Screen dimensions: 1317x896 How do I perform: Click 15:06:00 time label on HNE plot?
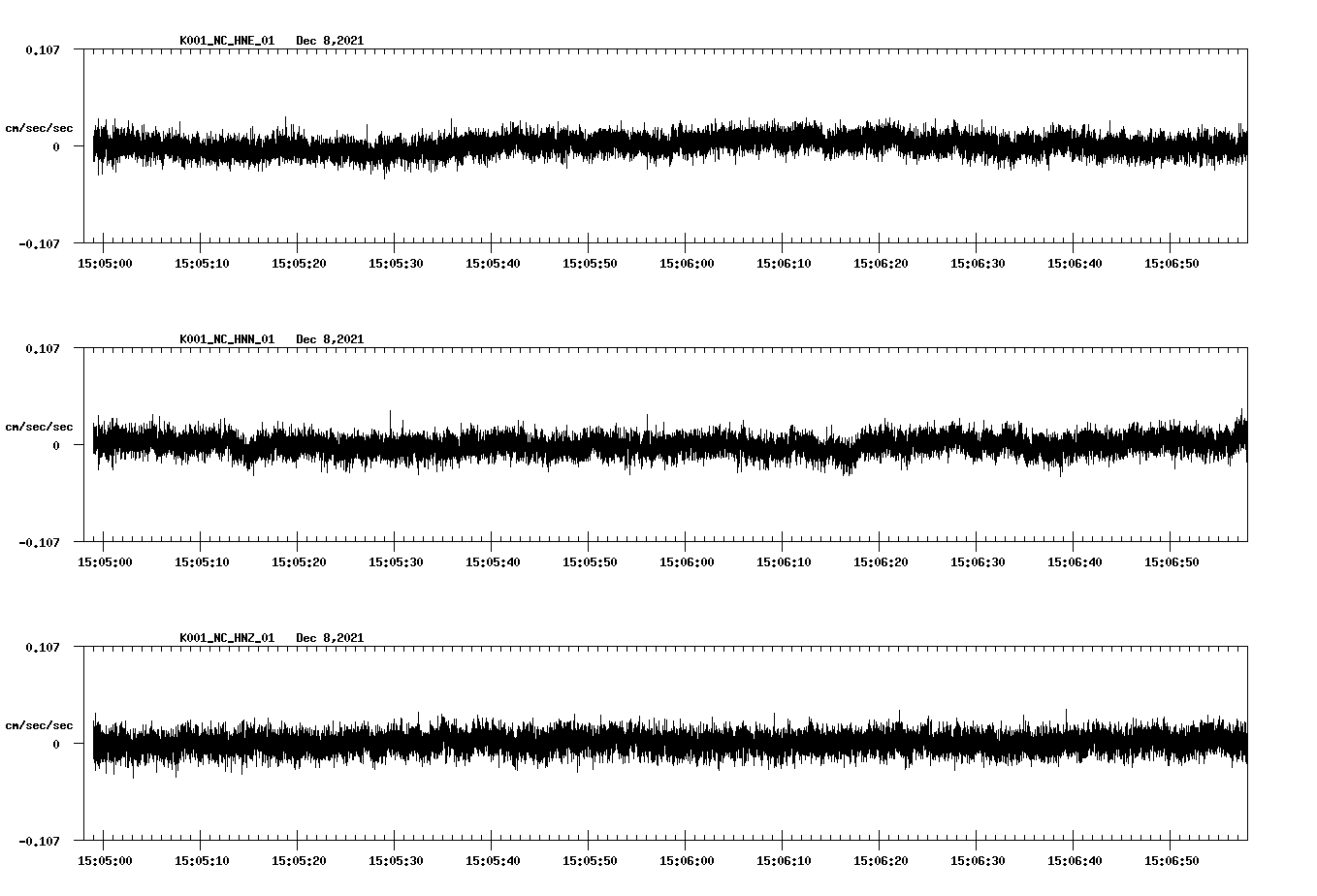(687, 264)
